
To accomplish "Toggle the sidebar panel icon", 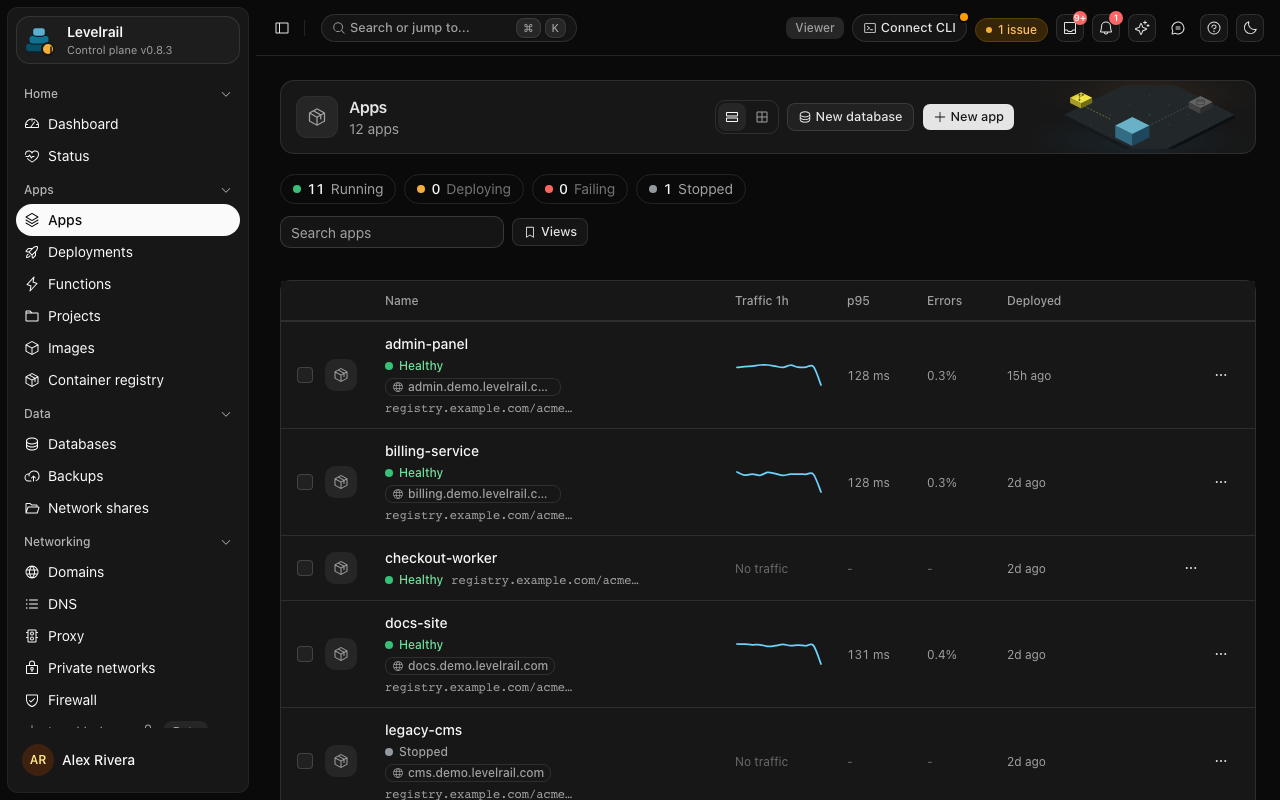I will tap(282, 28).
